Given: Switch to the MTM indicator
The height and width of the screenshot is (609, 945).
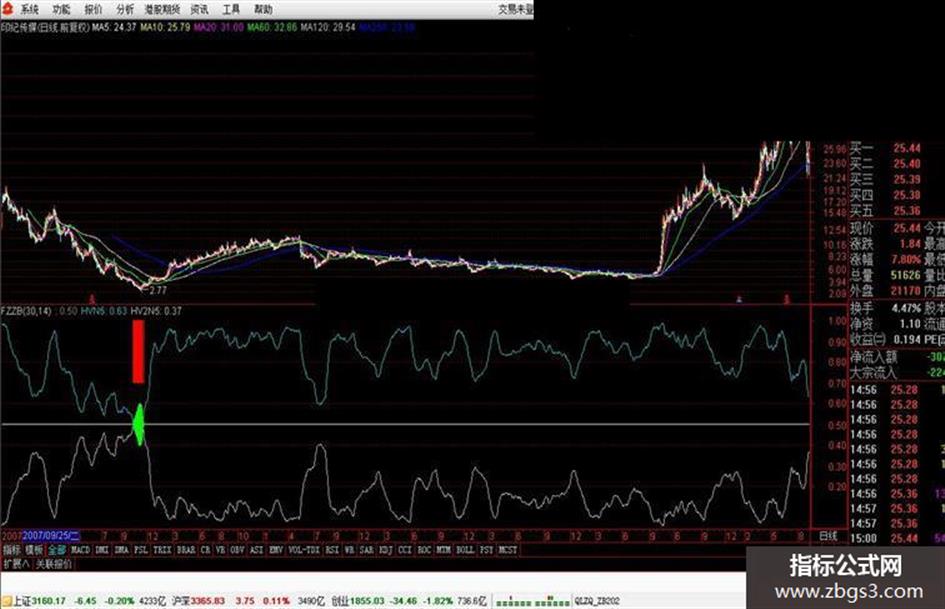Looking at the screenshot, I should (444, 550).
